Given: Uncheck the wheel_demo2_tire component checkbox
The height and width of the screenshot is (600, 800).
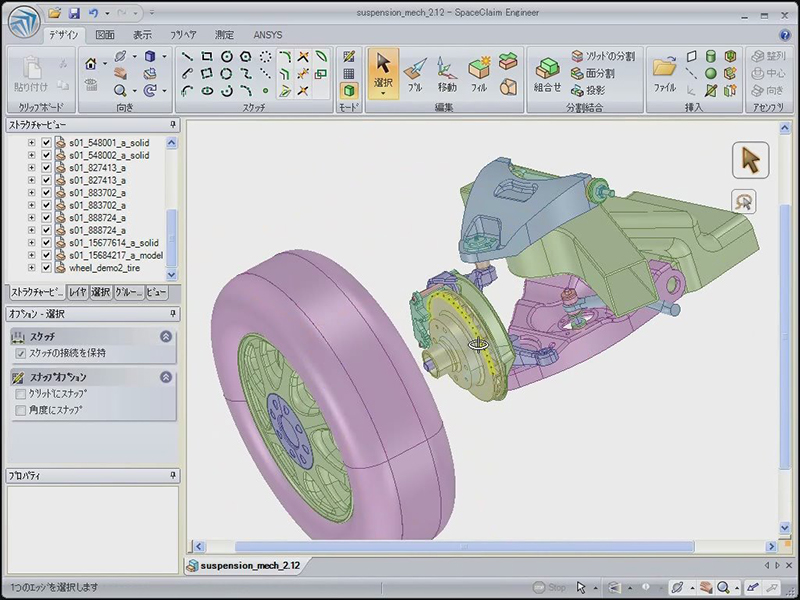Looking at the screenshot, I should coord(46,268).
